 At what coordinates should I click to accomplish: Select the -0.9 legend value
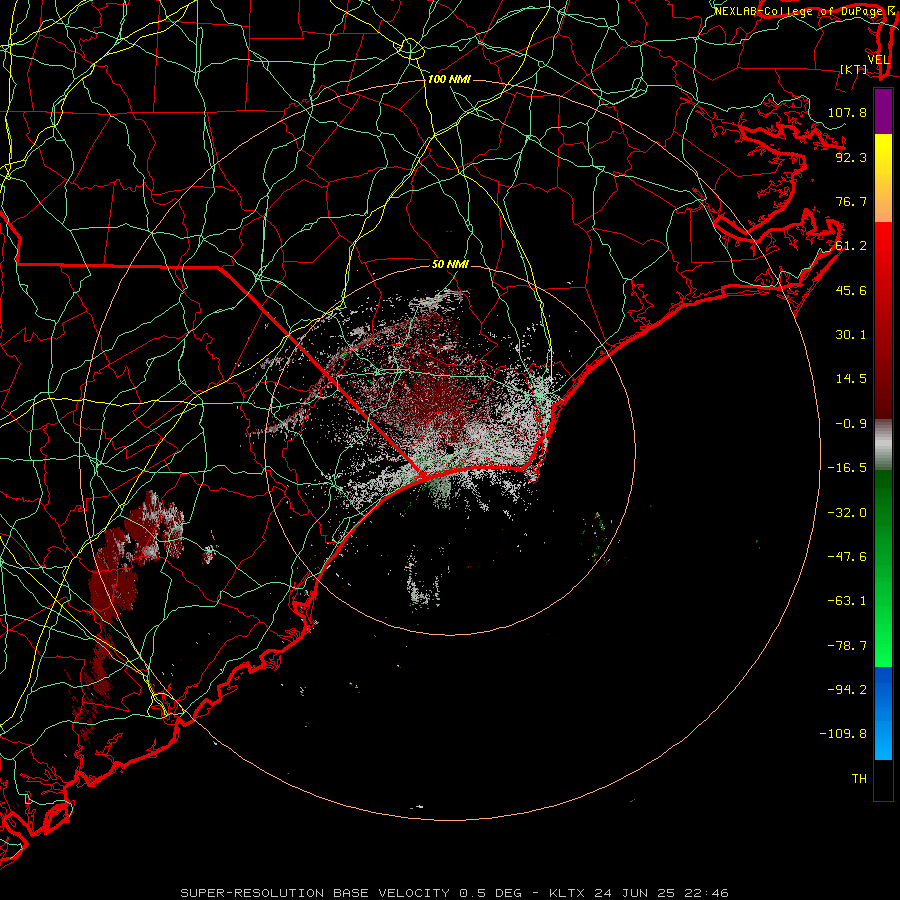click(x=851, y=424)
